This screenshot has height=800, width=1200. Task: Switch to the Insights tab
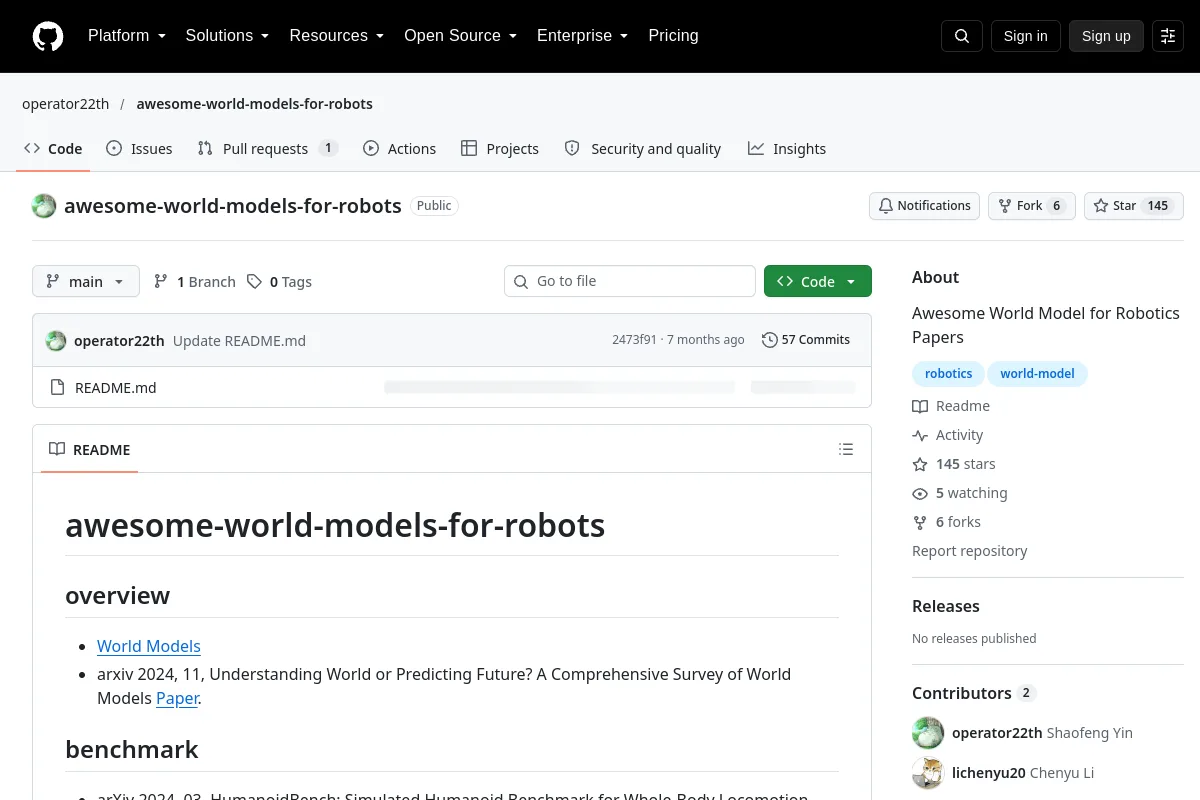787,149
